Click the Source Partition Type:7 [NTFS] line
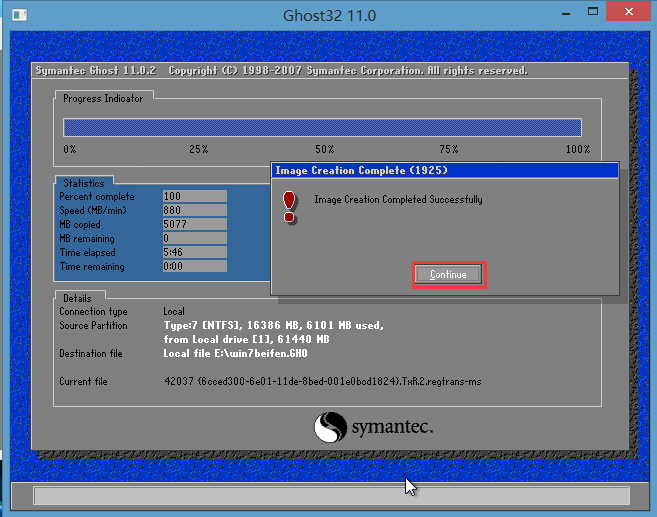 tap(274, 326)
